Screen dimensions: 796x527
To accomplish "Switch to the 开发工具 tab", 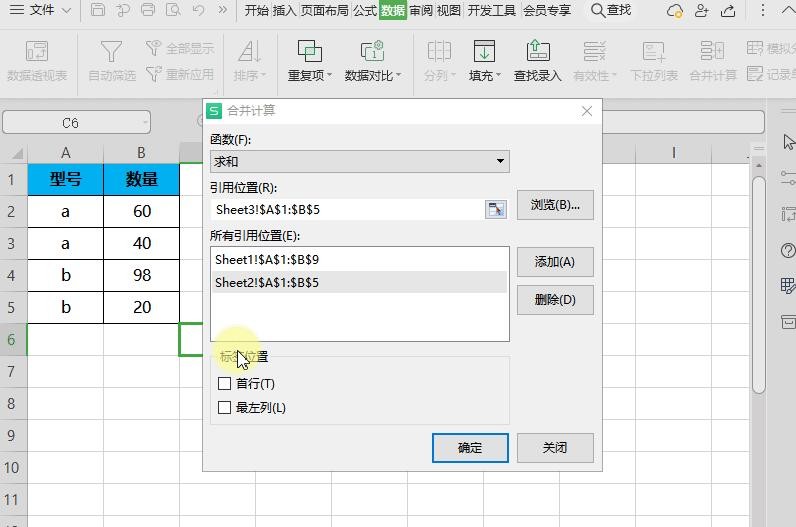I will click(x=491, y=10).
